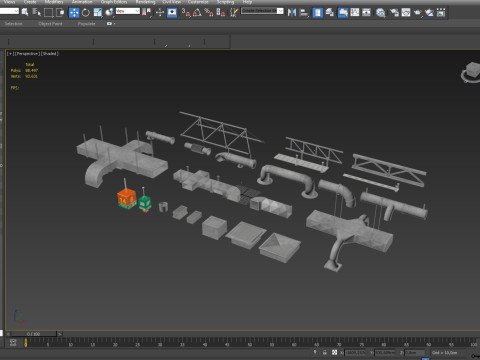Toggle Window/Crossing selection mode
The height and width of the screenshot is (360, 480).
pos(60,12)
